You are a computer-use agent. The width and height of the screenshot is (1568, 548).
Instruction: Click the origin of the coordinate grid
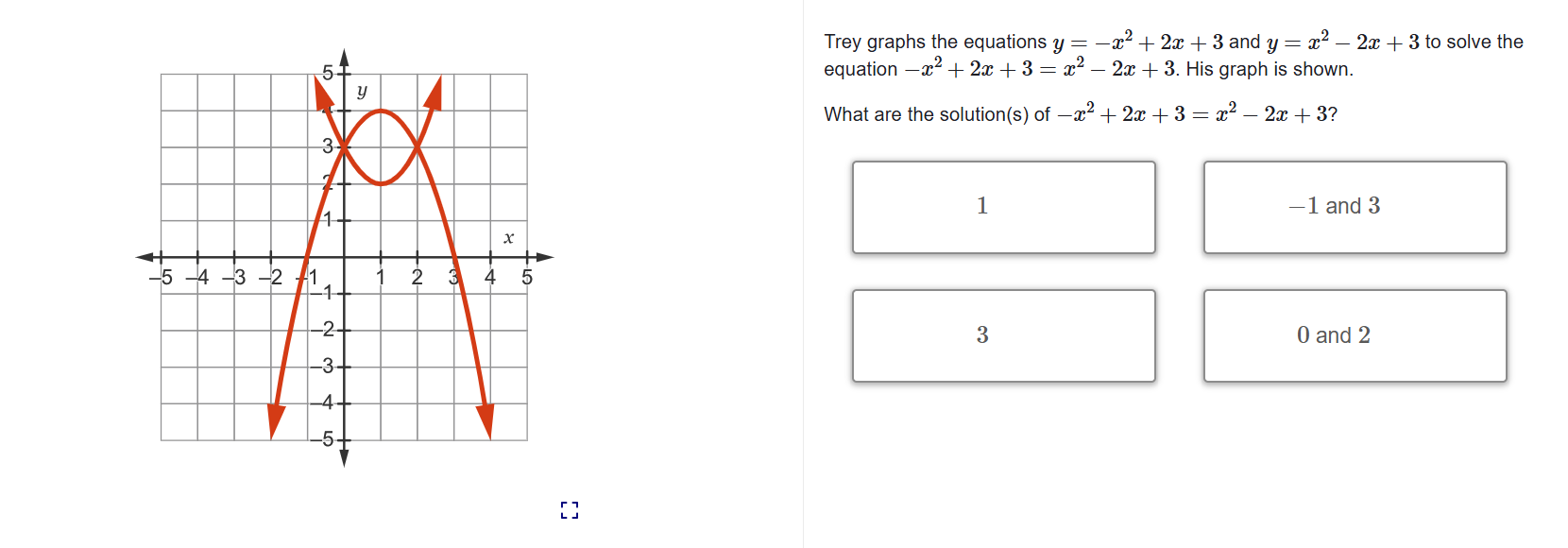pyautogui.click(x=342, y=257)
